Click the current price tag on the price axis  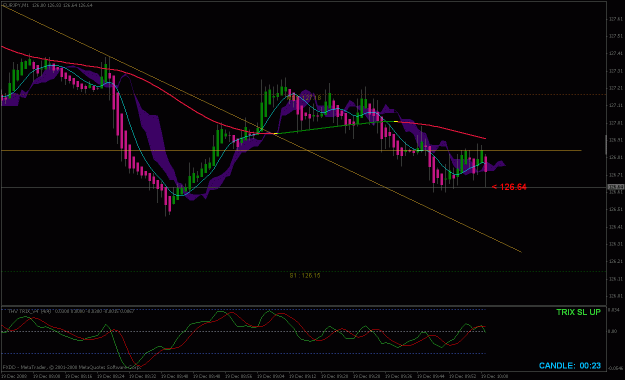[x=615, y=187]
